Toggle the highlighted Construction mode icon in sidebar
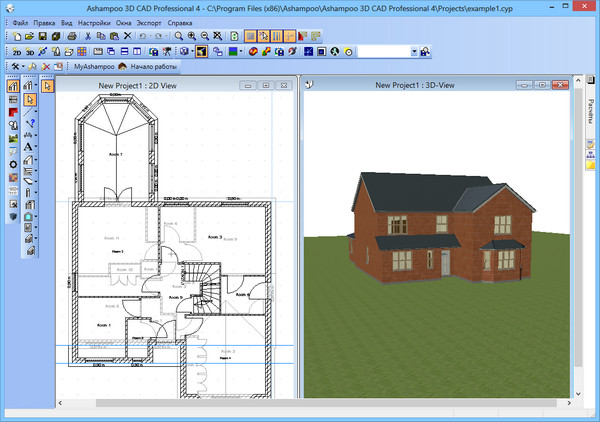600x422 pixels. pos(13,87)
